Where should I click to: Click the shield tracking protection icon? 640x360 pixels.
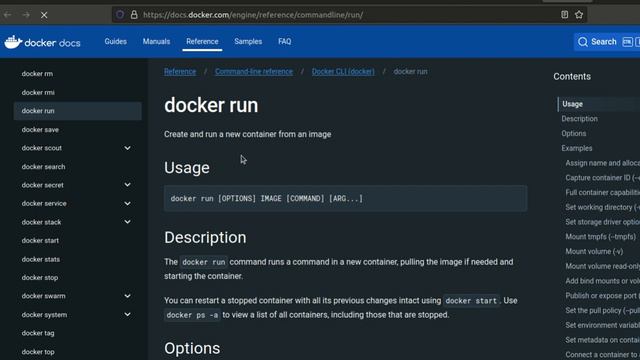pyautogui.click(x=120, y=15)
